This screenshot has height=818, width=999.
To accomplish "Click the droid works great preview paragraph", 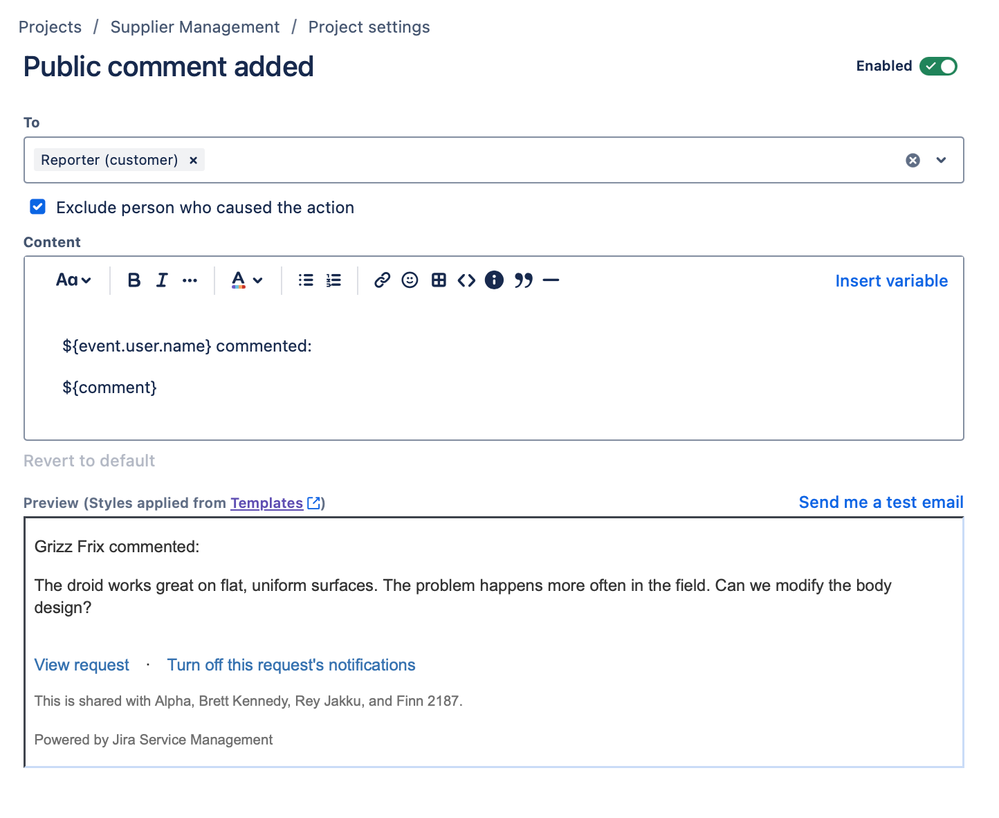I will point(463,596).
